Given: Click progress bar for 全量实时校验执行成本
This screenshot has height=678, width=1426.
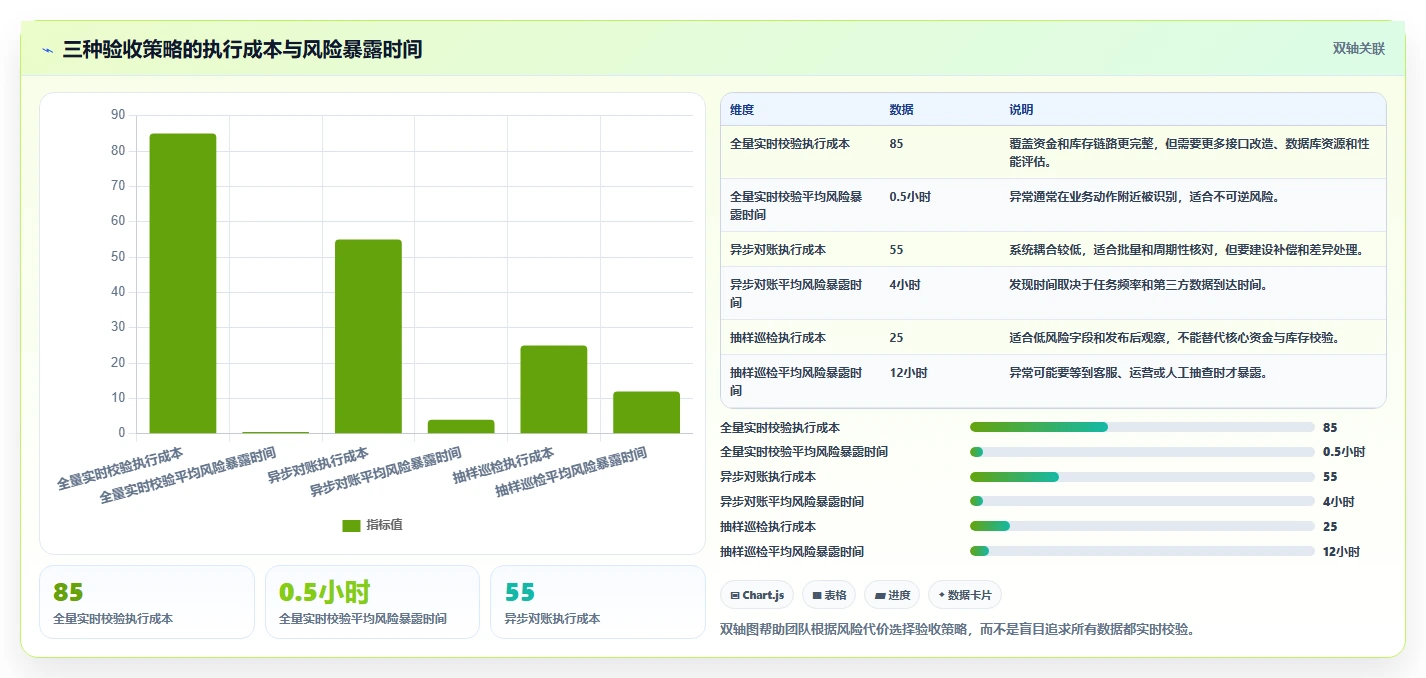Looking at the screenshot, I should (1142, 427).
